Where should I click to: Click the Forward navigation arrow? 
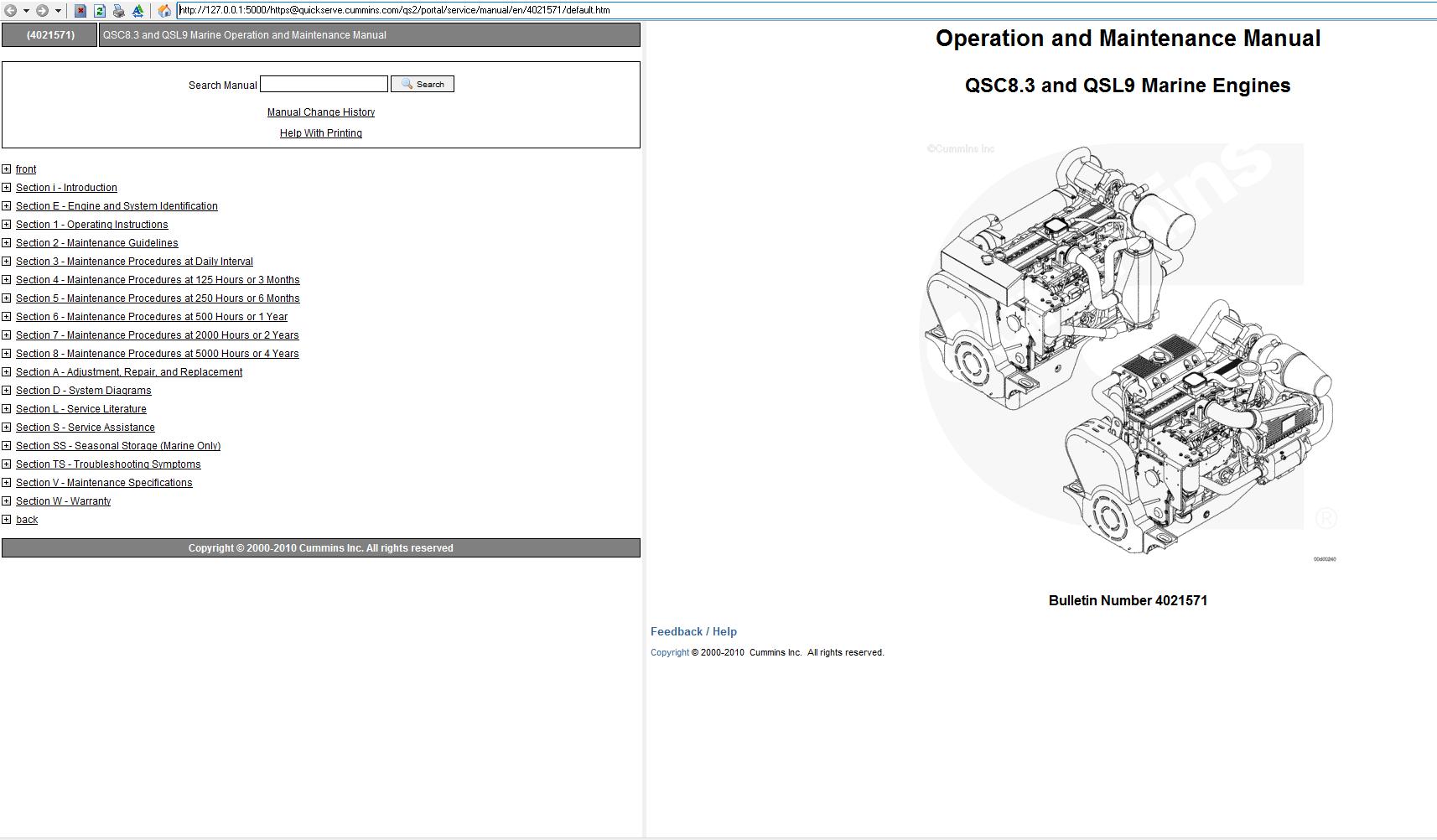click(41, 10)
